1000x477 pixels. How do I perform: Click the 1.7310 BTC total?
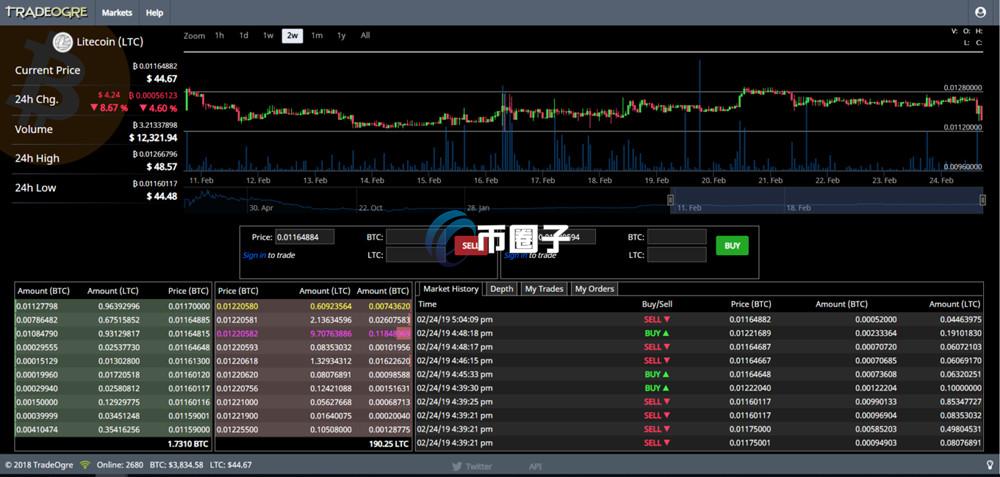point(186,443)
